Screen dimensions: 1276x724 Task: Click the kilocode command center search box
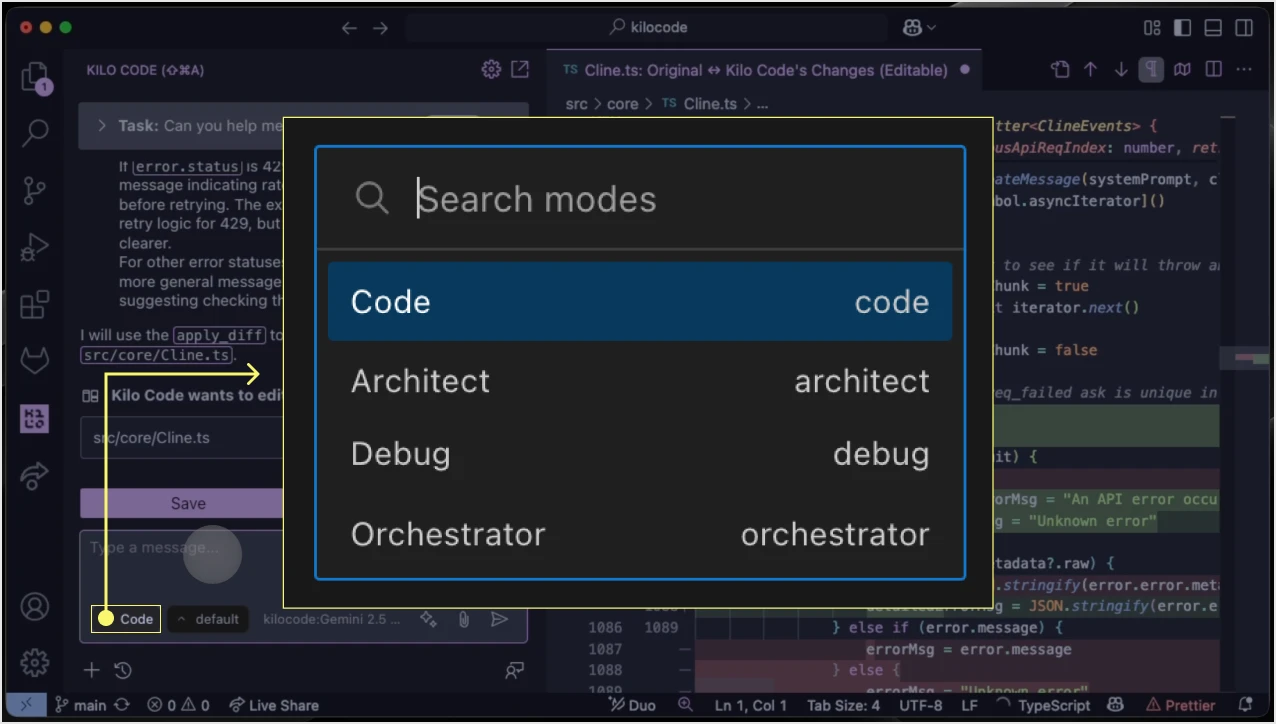pyautogui.click(x=648, y=28)
